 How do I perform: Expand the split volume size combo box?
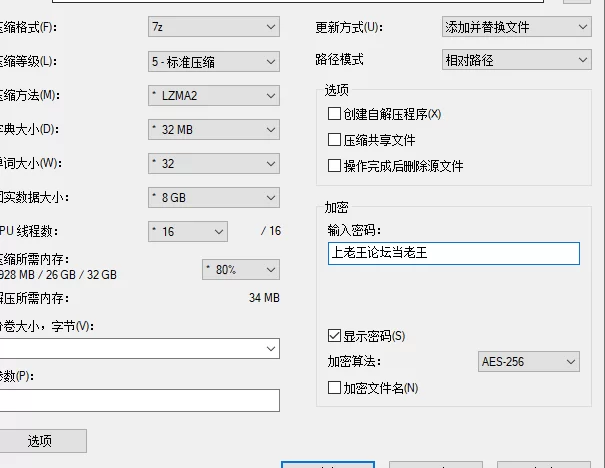[x=139, y=348]
